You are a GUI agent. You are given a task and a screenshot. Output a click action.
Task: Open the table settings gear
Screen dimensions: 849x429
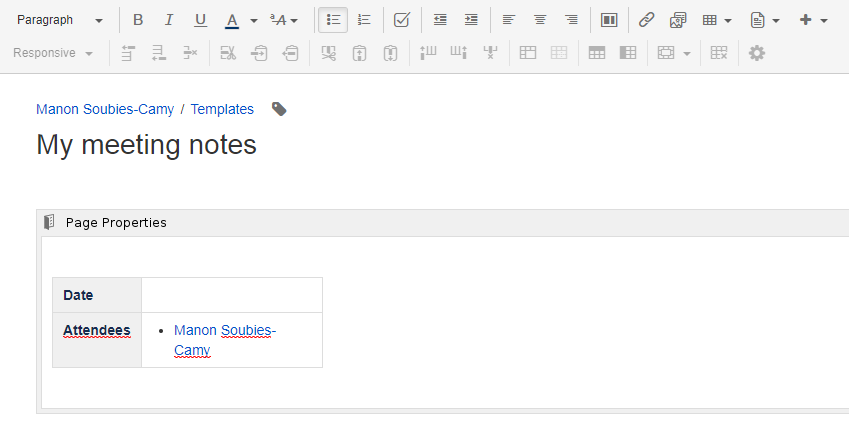[757, 53]
